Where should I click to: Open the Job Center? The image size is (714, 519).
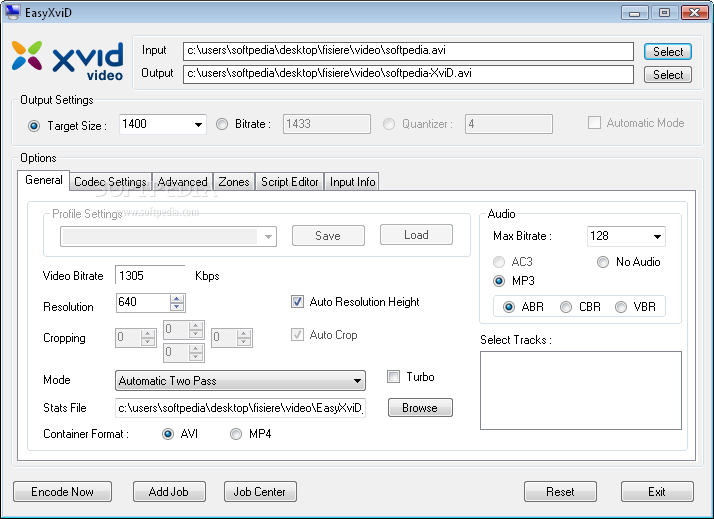coord(260,492)
